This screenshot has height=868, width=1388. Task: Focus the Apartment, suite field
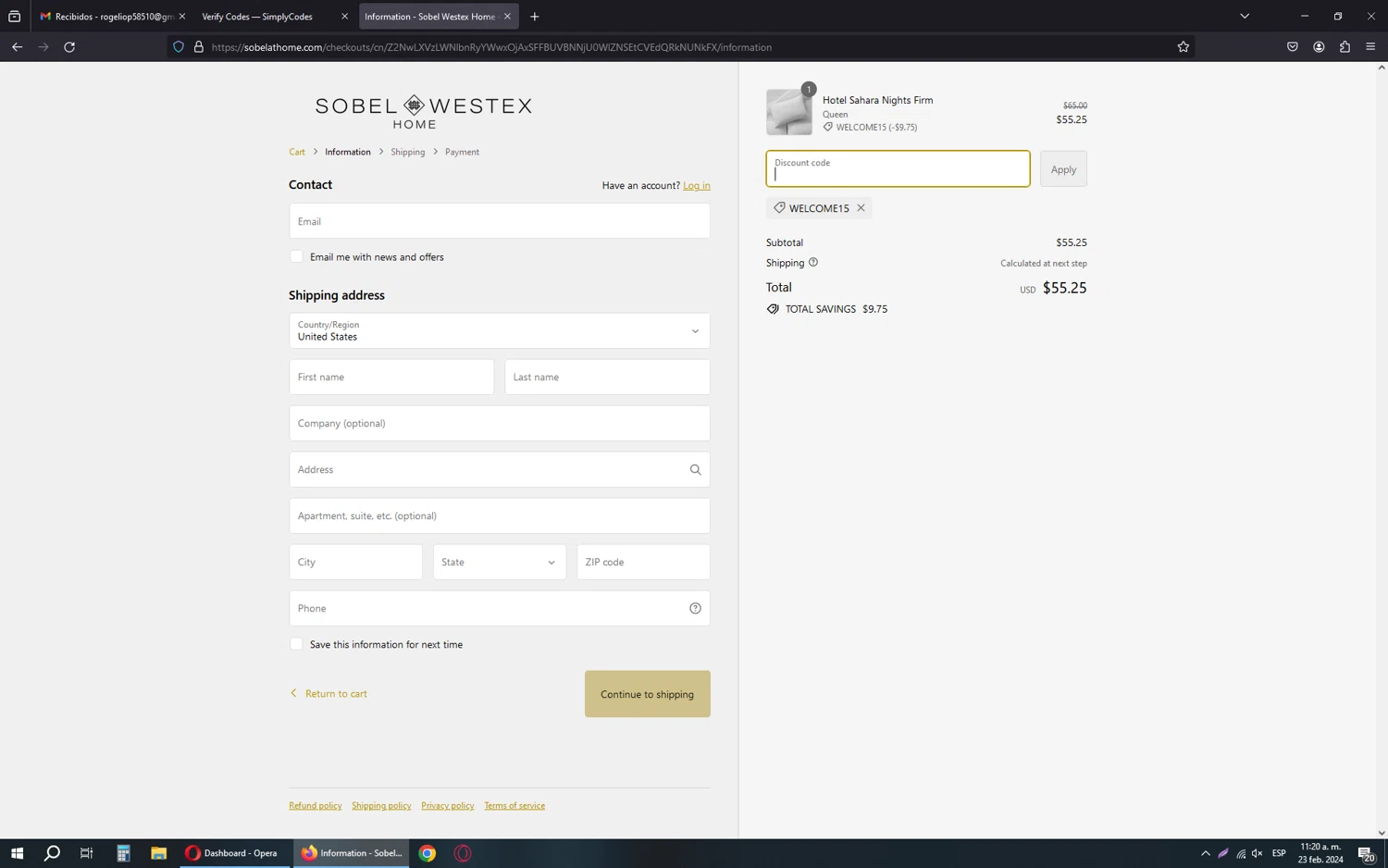500,516
